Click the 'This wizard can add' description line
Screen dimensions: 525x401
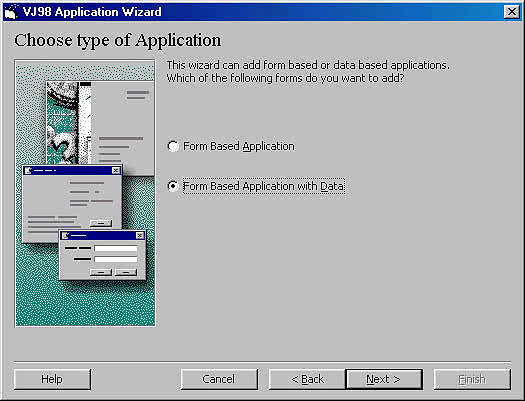308,65
